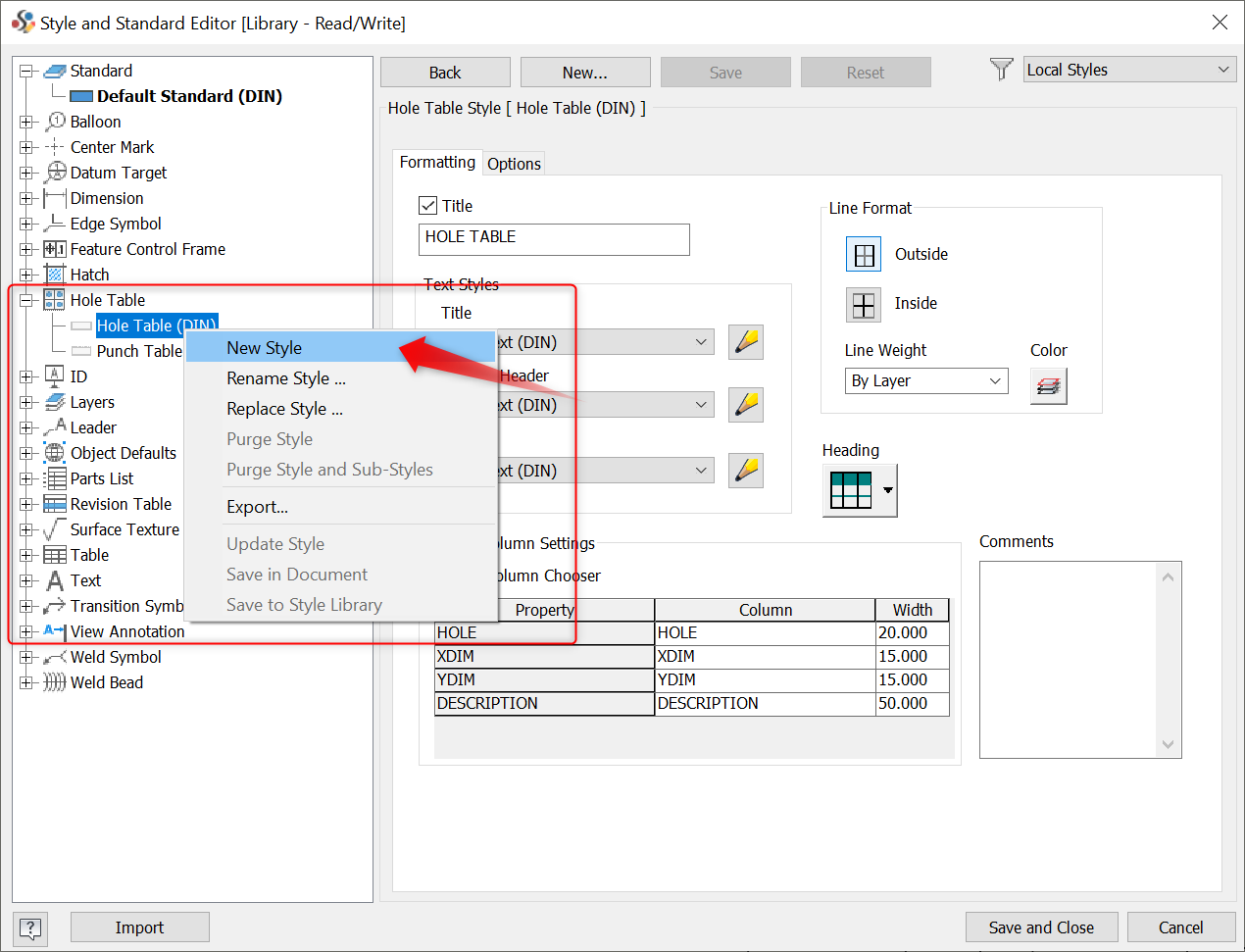This screenshot has width=1245, height=952.
Task: Choose New Style from the context menu
Action: (x=265, y=347)
